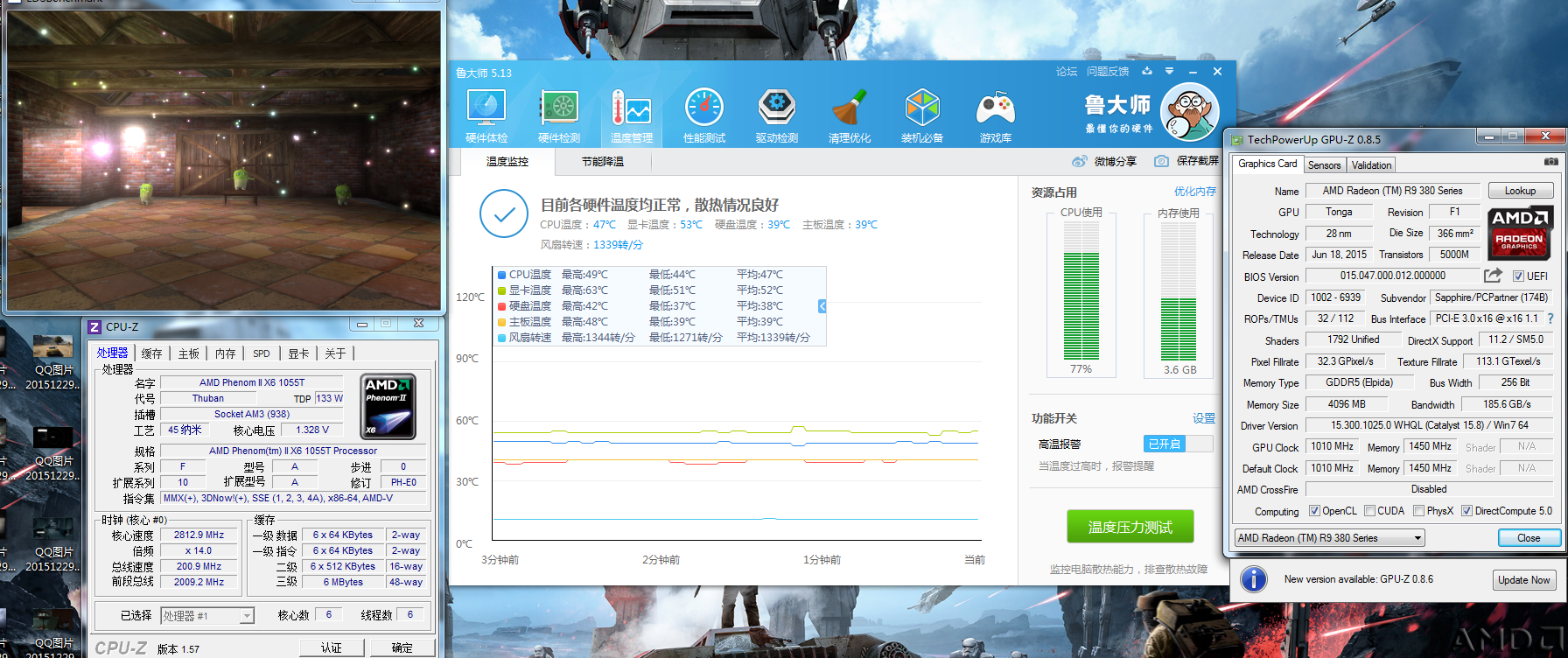Open GPU selection dropdown in GPU-Z
1568x658 pixels.
tap(1330, 538)
